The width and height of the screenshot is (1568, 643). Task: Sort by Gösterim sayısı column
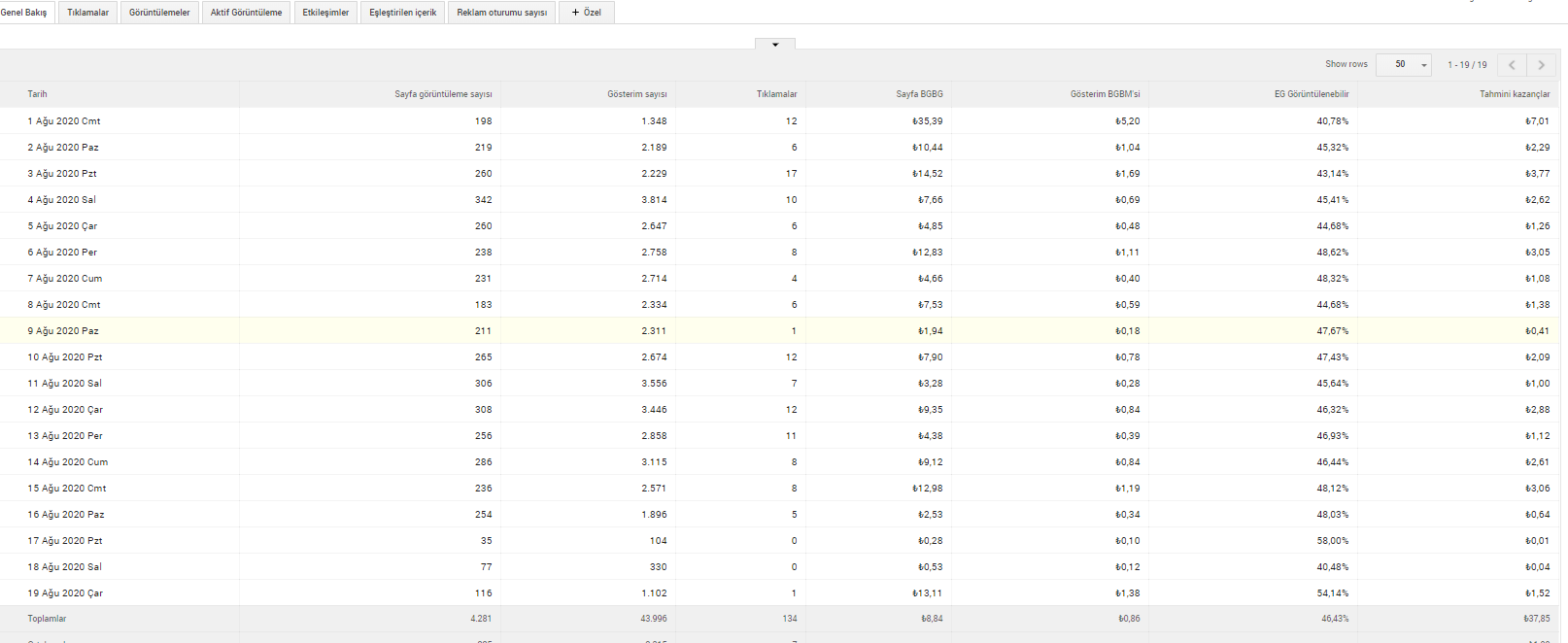coord(637,94)
